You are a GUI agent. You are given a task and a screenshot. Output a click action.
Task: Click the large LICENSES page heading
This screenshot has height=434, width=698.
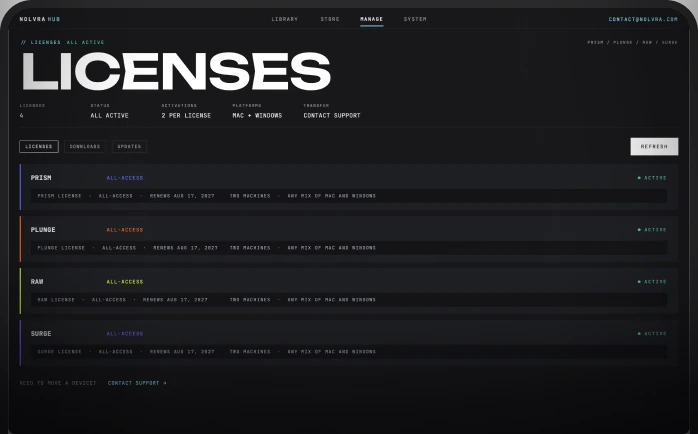coord(176,71)
